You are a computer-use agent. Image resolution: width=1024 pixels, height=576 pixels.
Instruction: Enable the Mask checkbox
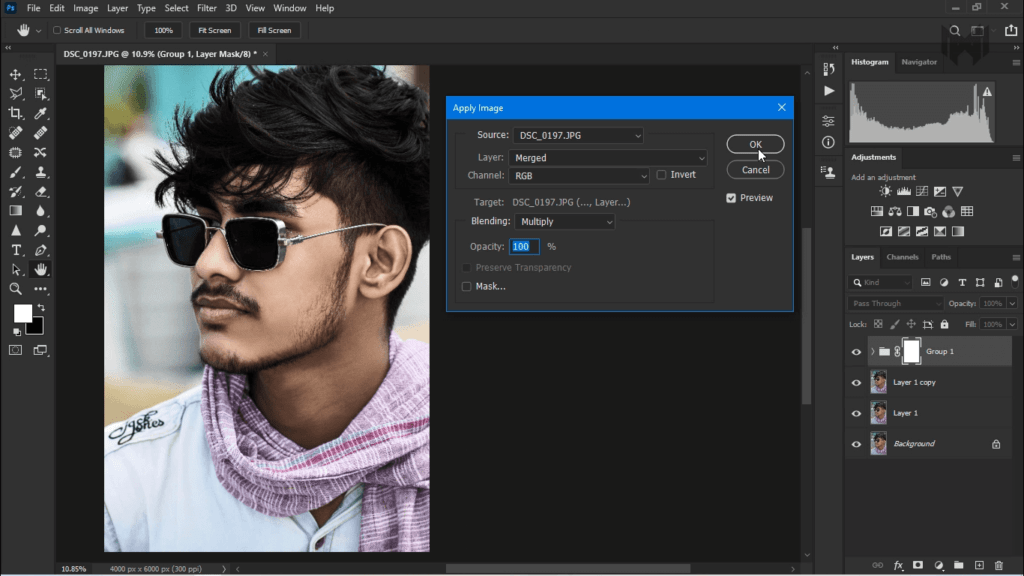pyautogui.click(x=466, y=286)
